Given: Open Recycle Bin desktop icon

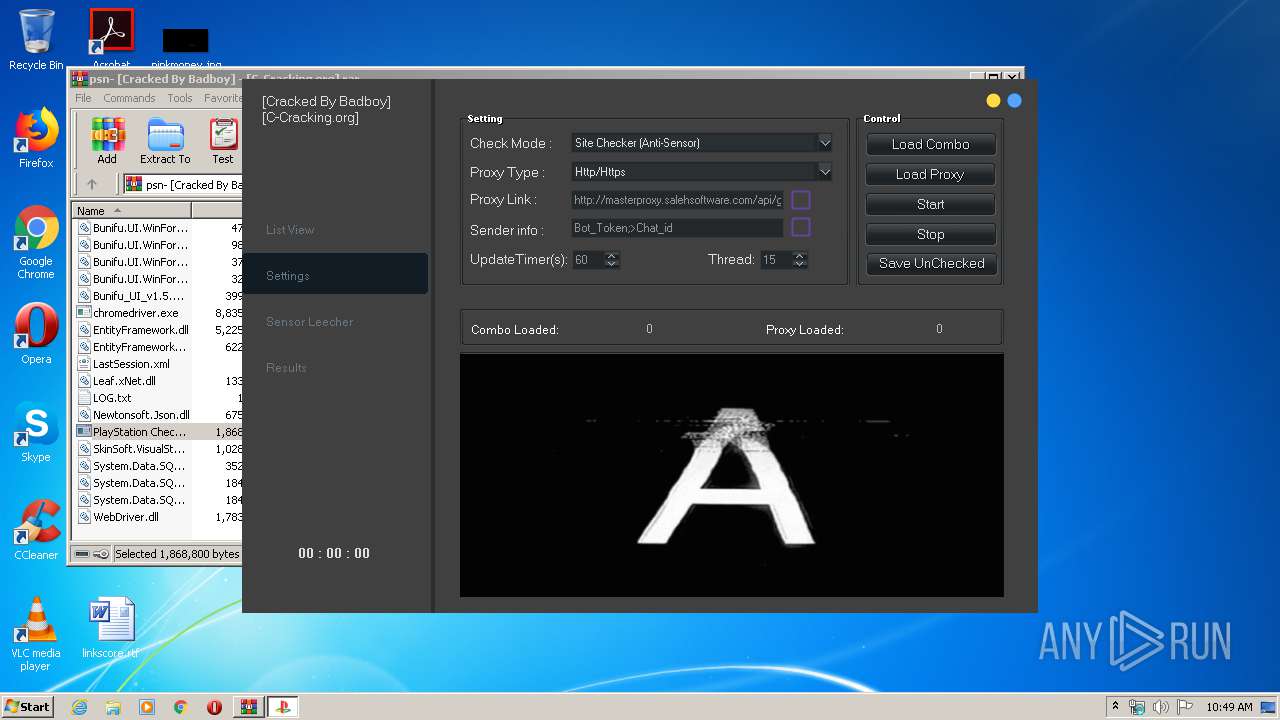Looking at the screenshot, I should pyautogui.click(x=36, y=40).
